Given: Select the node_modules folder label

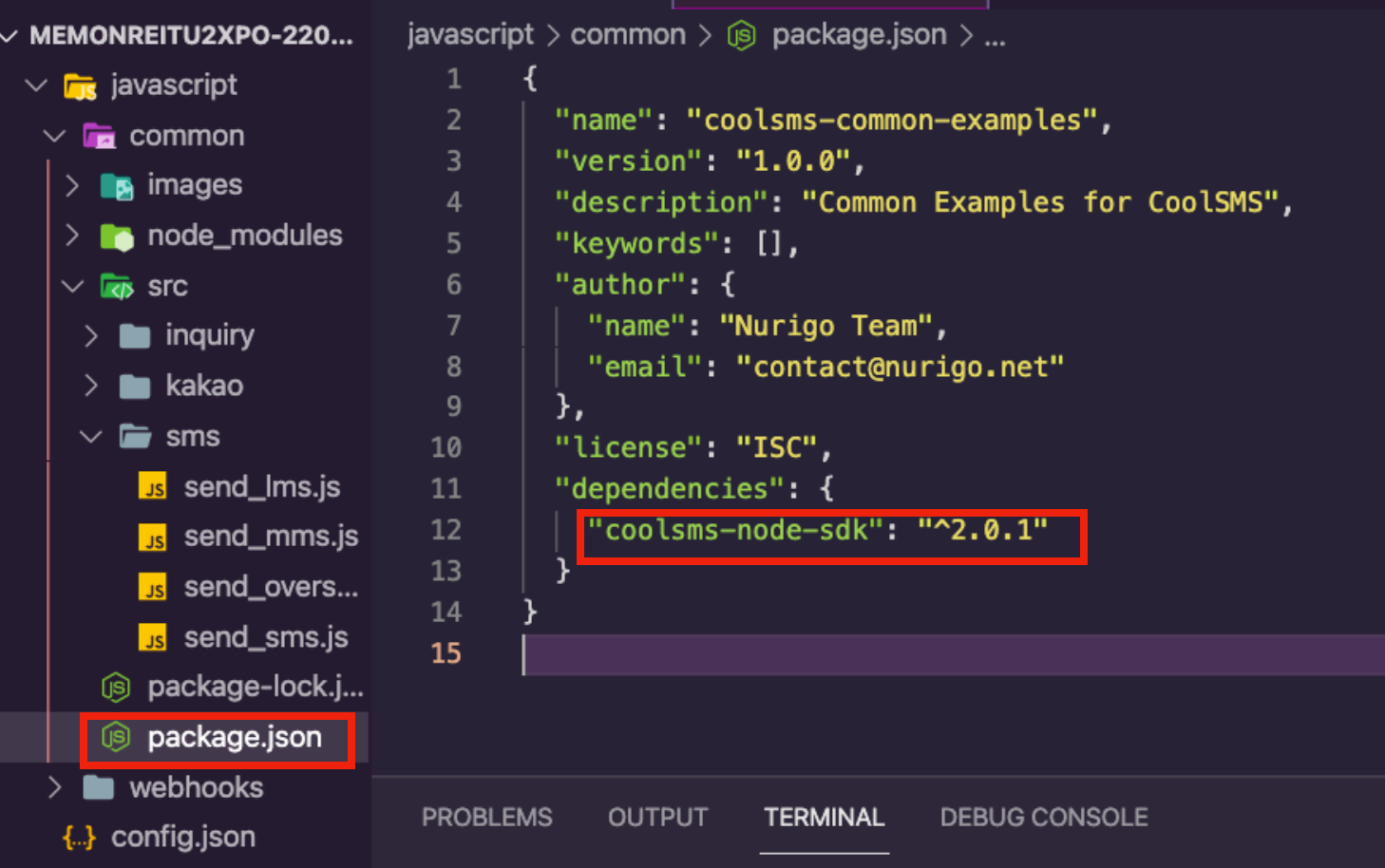Looking at the screenshot, I should pos(245,236).
